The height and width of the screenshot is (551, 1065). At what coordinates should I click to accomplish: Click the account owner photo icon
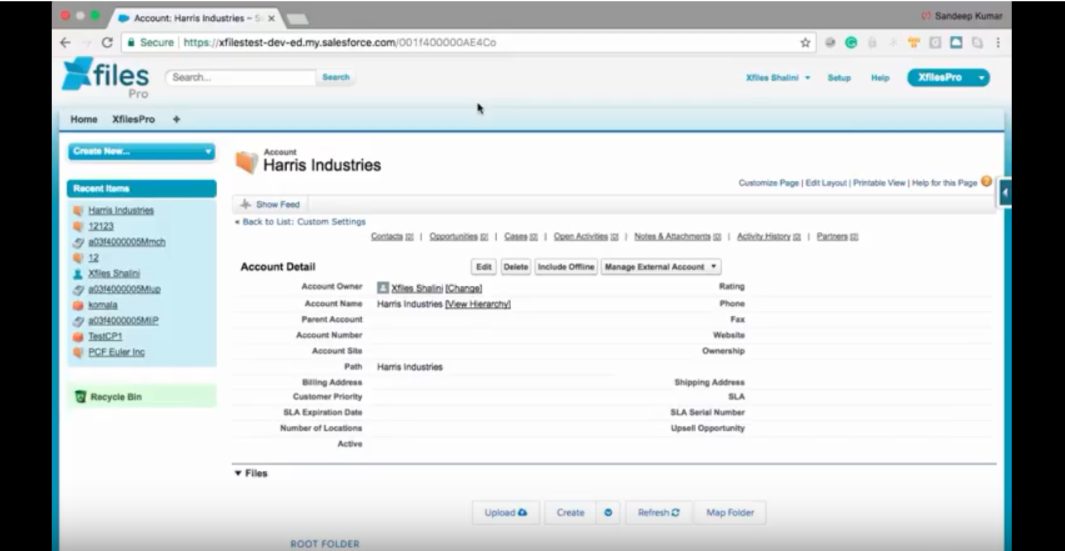click(382, 287)
